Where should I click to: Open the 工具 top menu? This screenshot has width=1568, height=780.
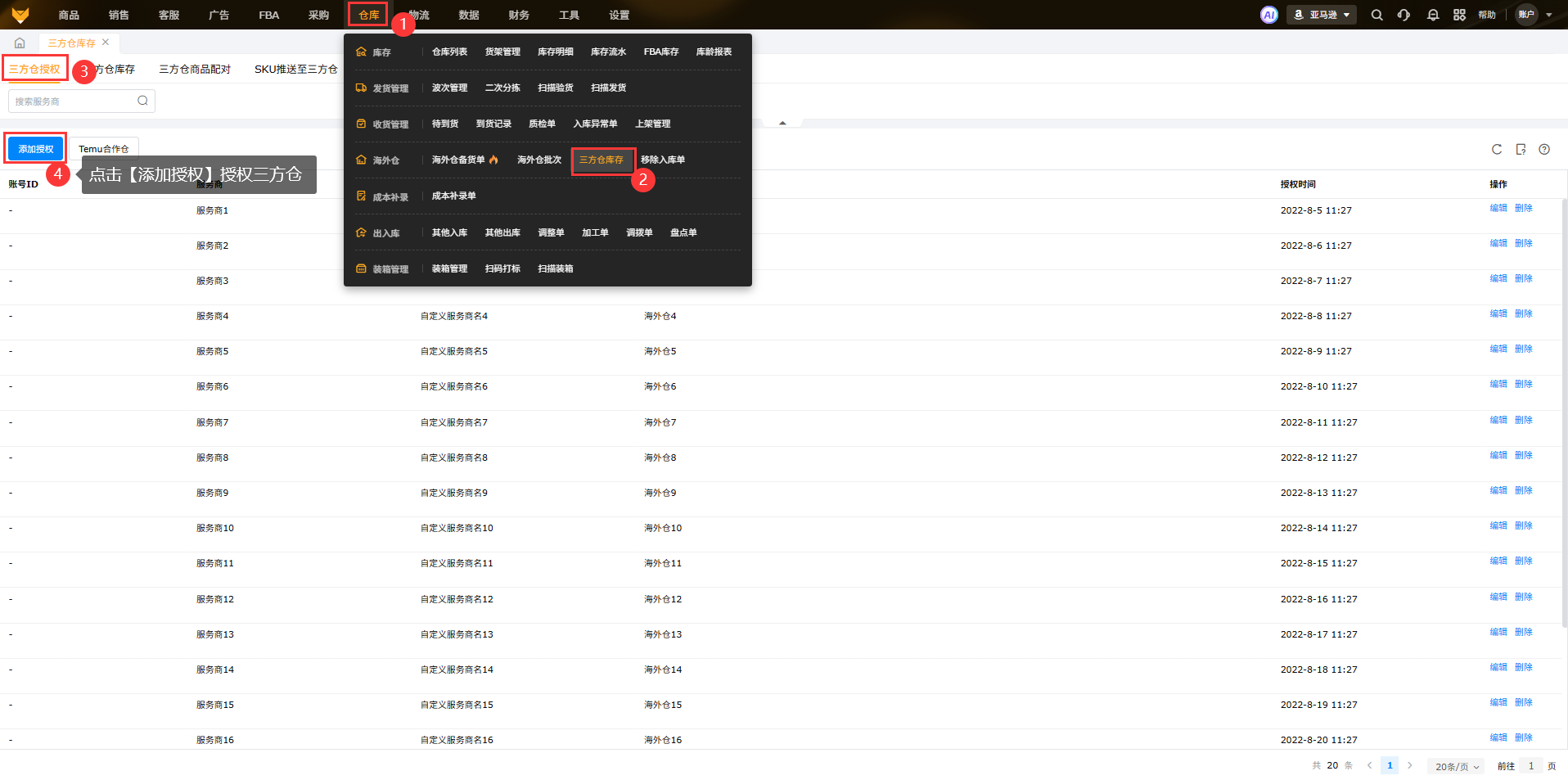pyautogui.click(x=569, y=15)
